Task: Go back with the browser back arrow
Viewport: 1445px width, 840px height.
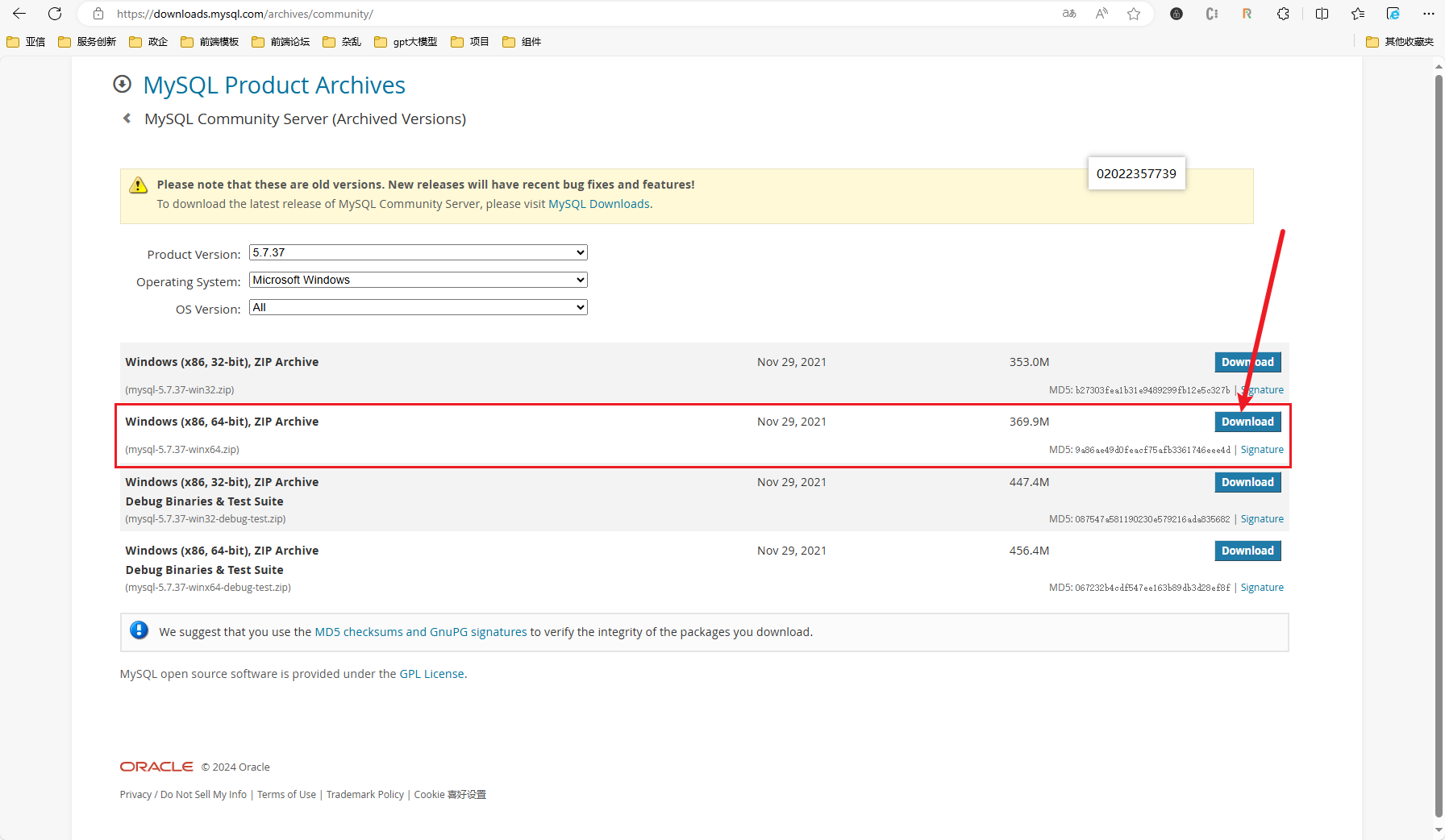Action: (19, 14)
